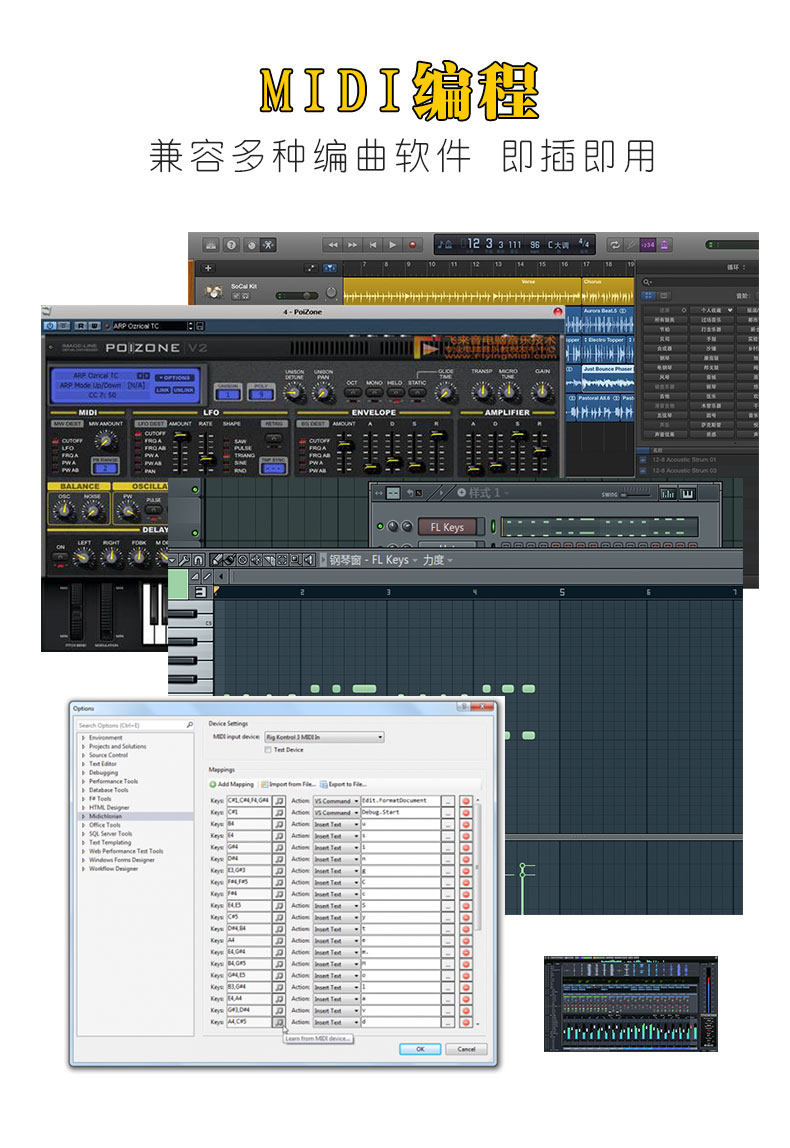Toggle the PoiZone STATIC button
This screenshot has width=790, height=1148.
pos(417,392)
